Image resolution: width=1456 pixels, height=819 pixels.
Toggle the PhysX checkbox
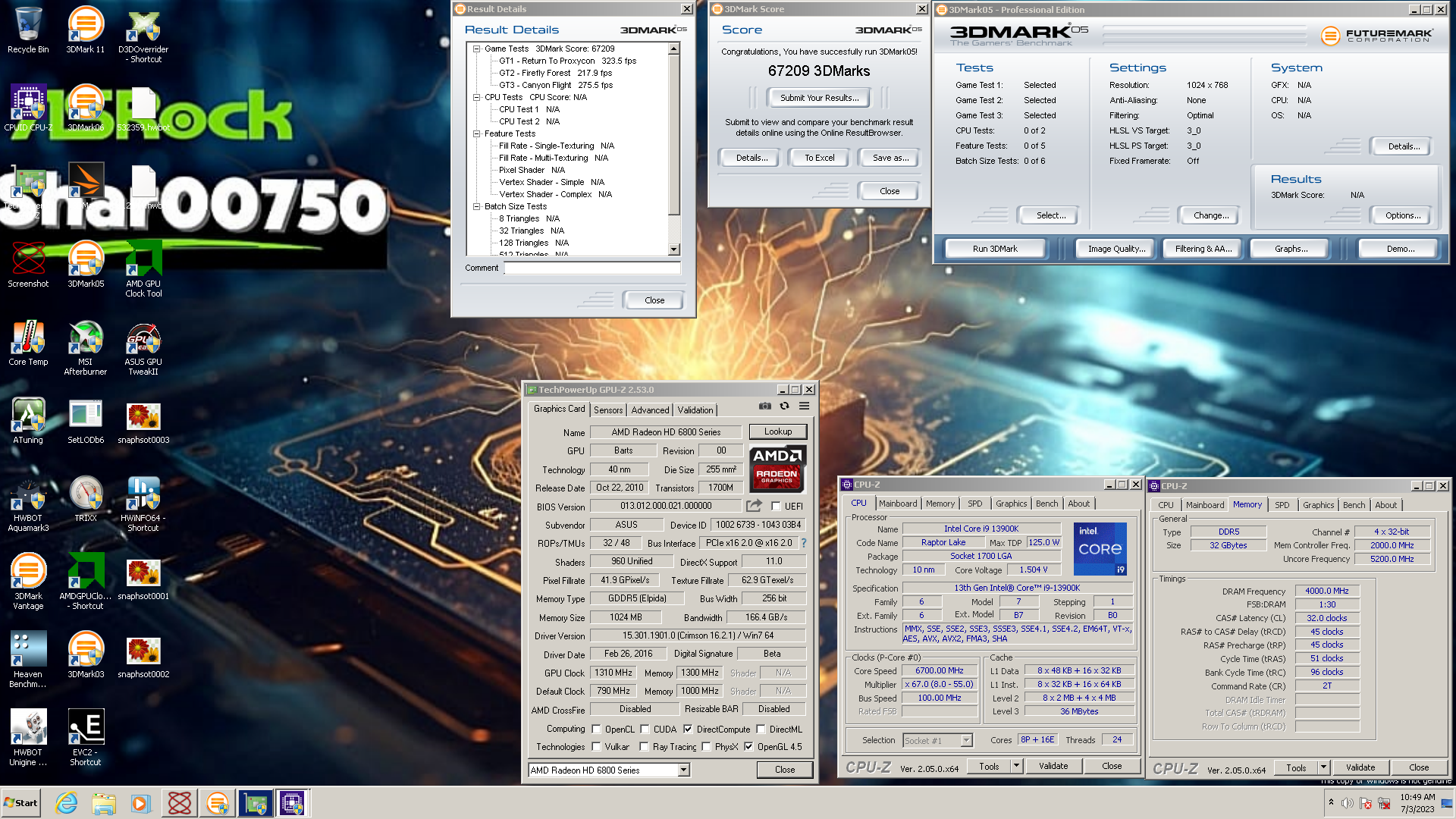pos(706,747)
